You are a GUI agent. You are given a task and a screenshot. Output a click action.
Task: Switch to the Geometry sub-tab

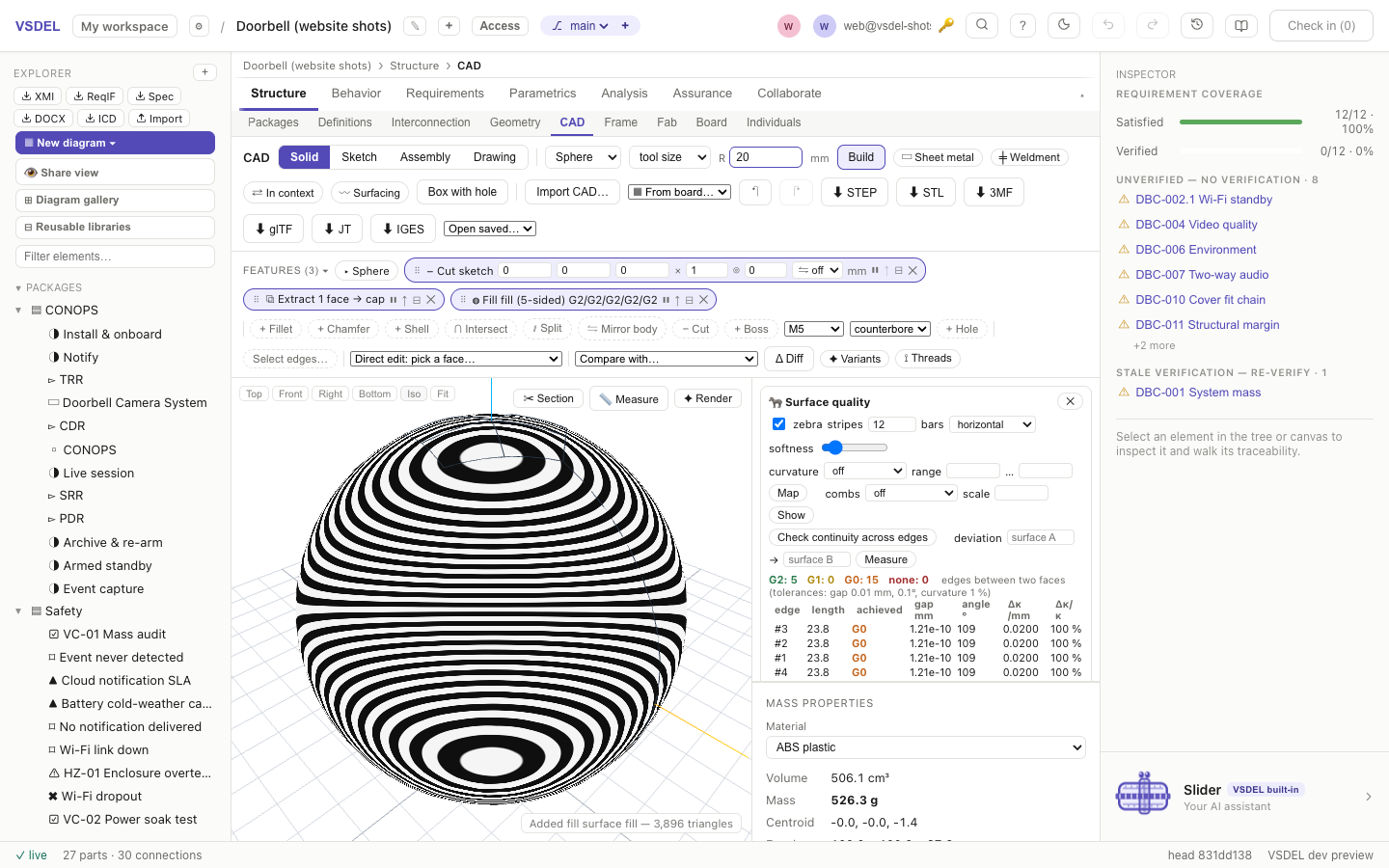pyautogui.click(x=515, y=122)
